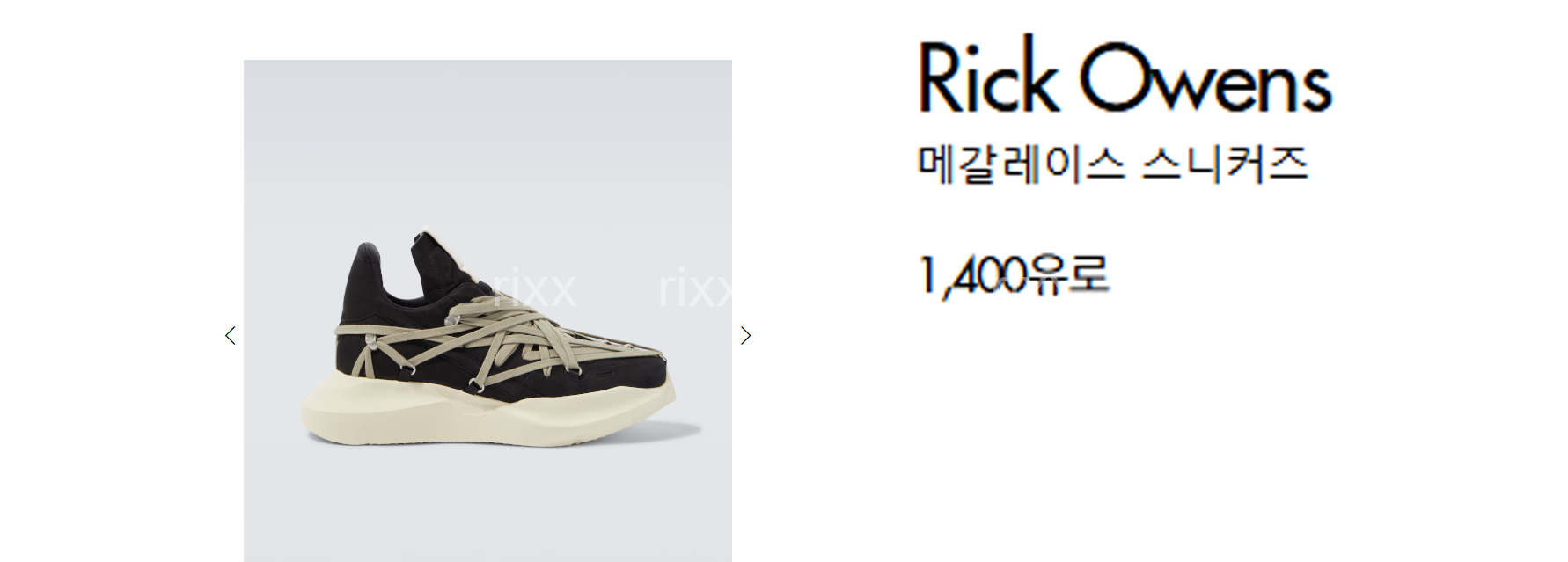Click the gray backdrop above the sneaker
Image resolution: width=1568 pixels, height=562 pixels.
487,141
